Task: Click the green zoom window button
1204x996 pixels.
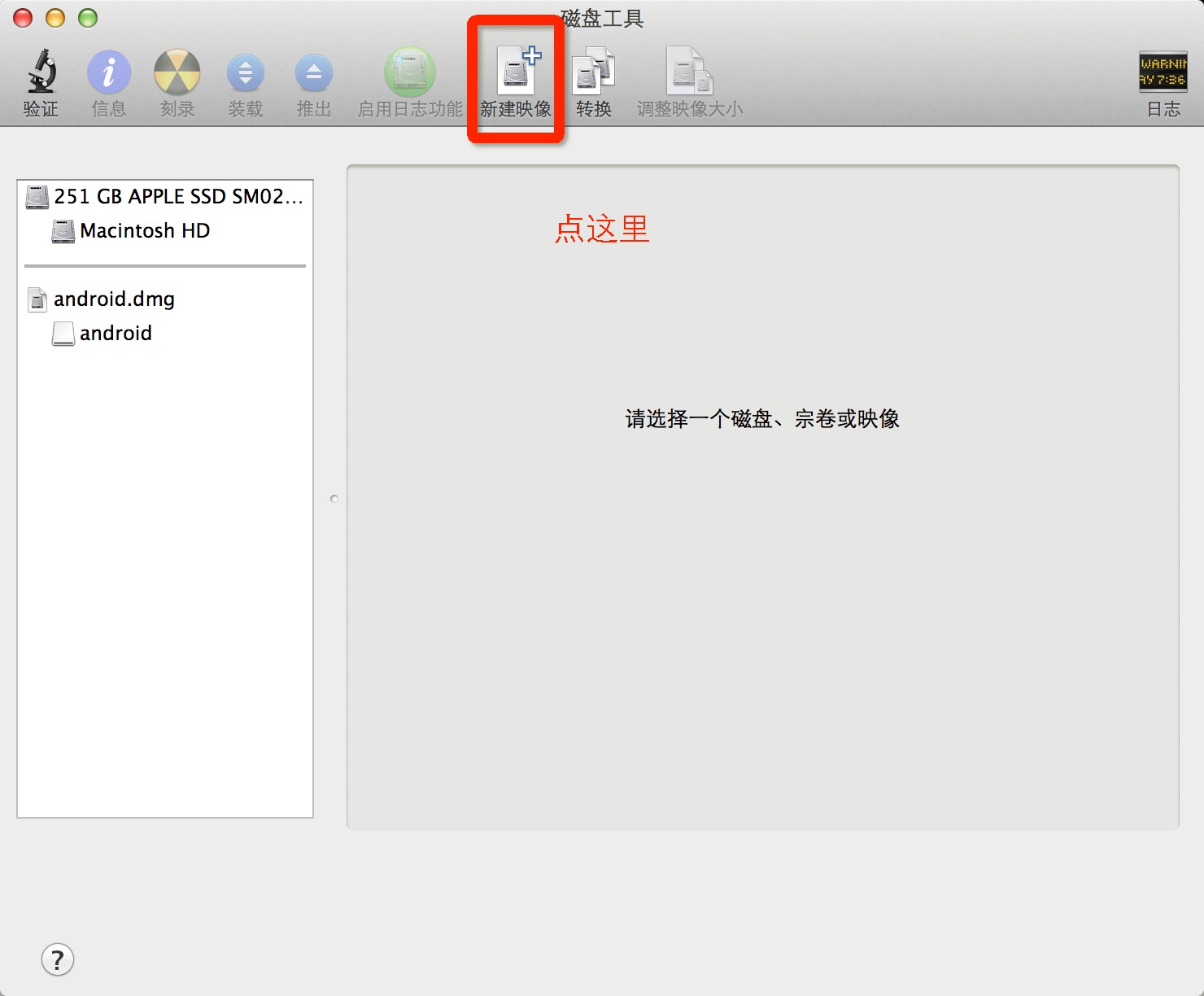Action: (88, 17)
